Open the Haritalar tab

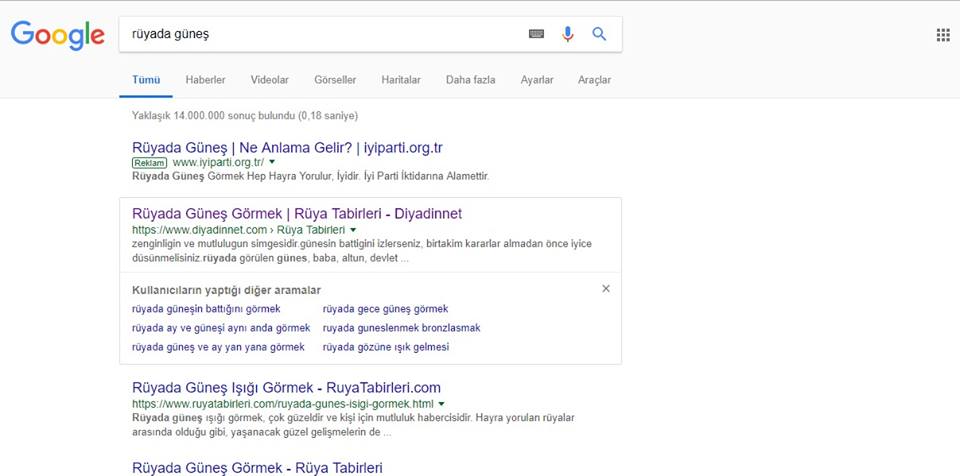pyautogui.click(x=401, y=80)
